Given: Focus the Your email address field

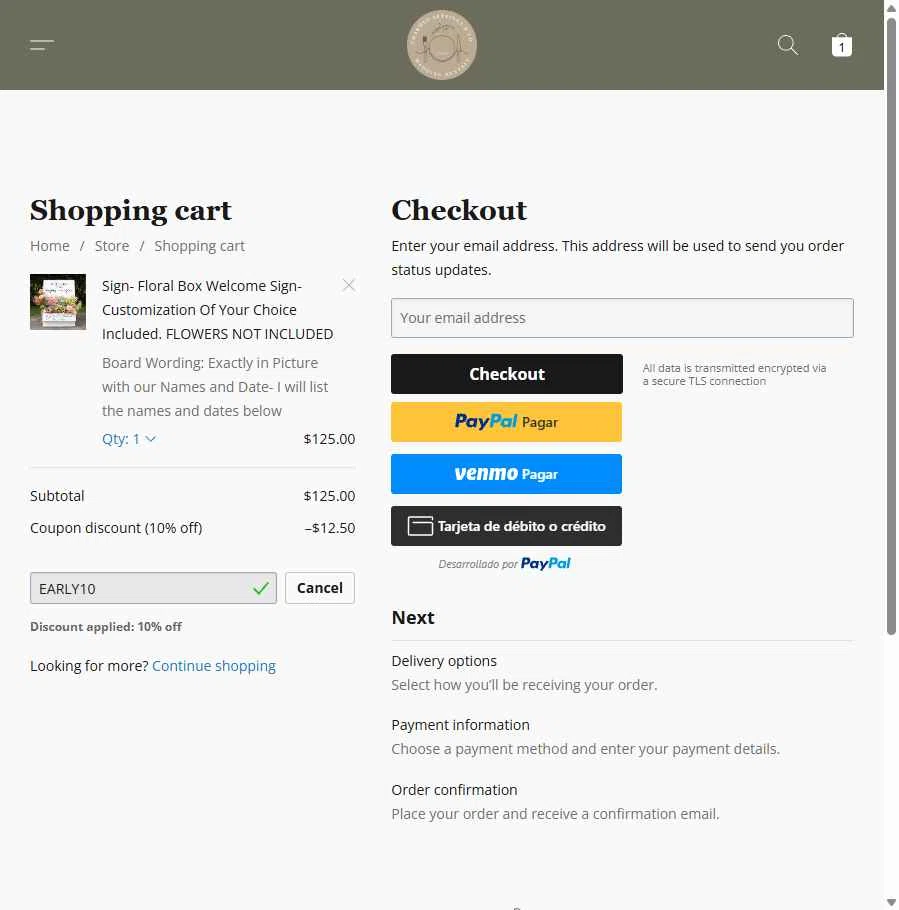Looking at the screenshot, I should 622,318.
